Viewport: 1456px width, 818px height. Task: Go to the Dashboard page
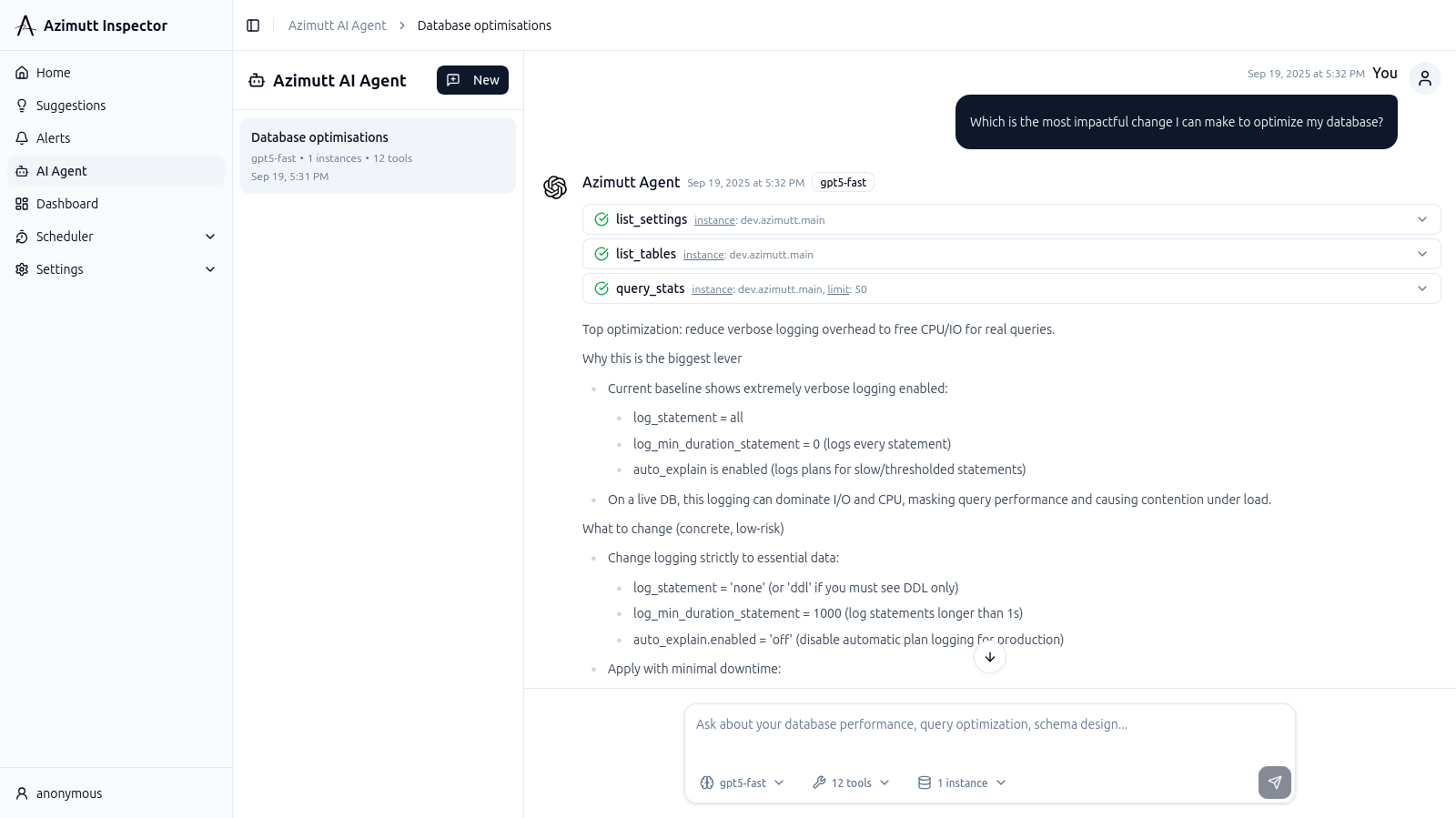pyautogui.click(x=67, y=204)
